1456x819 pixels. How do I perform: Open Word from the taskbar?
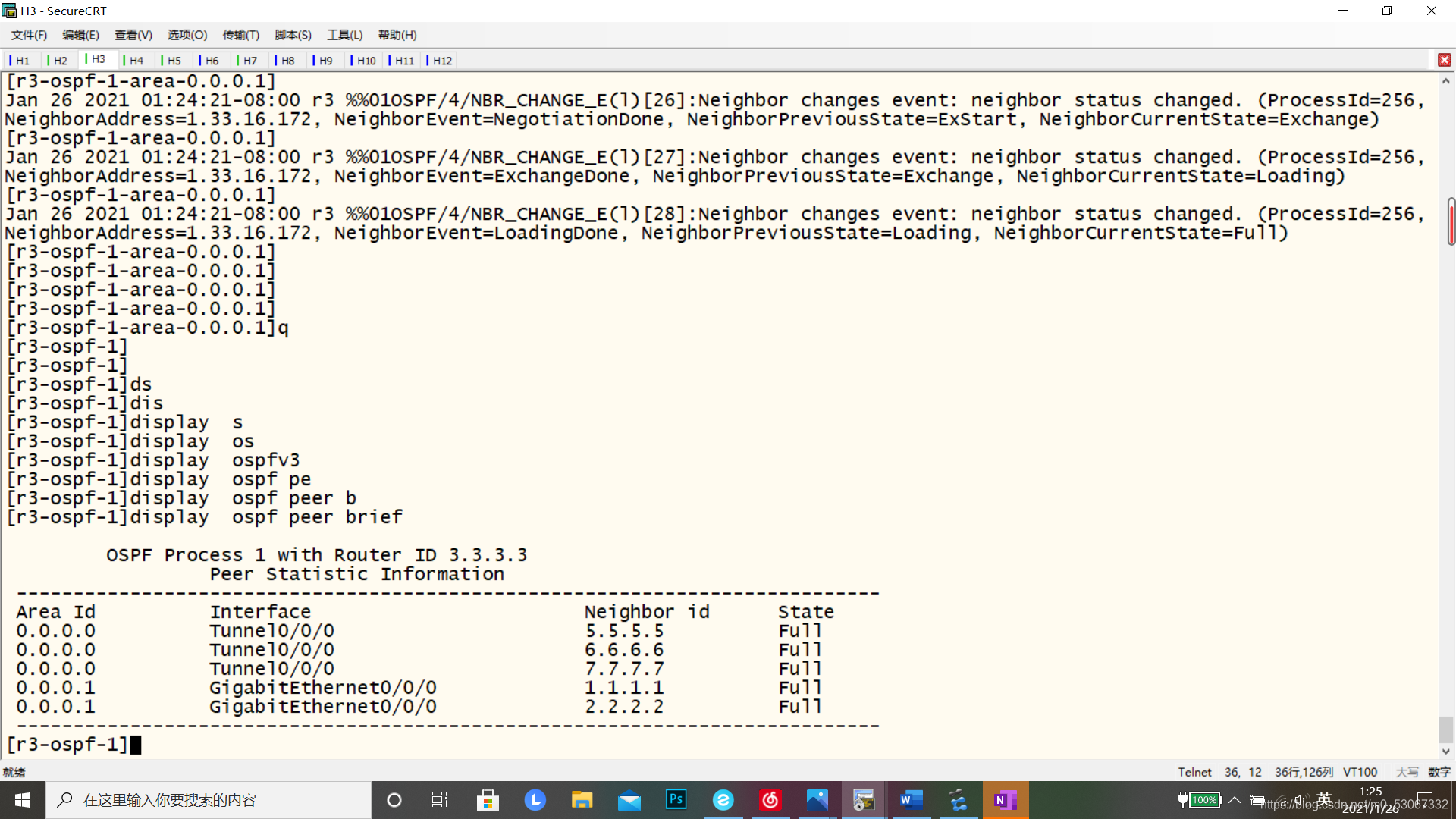pyautogui.click(x=911, y=800)
